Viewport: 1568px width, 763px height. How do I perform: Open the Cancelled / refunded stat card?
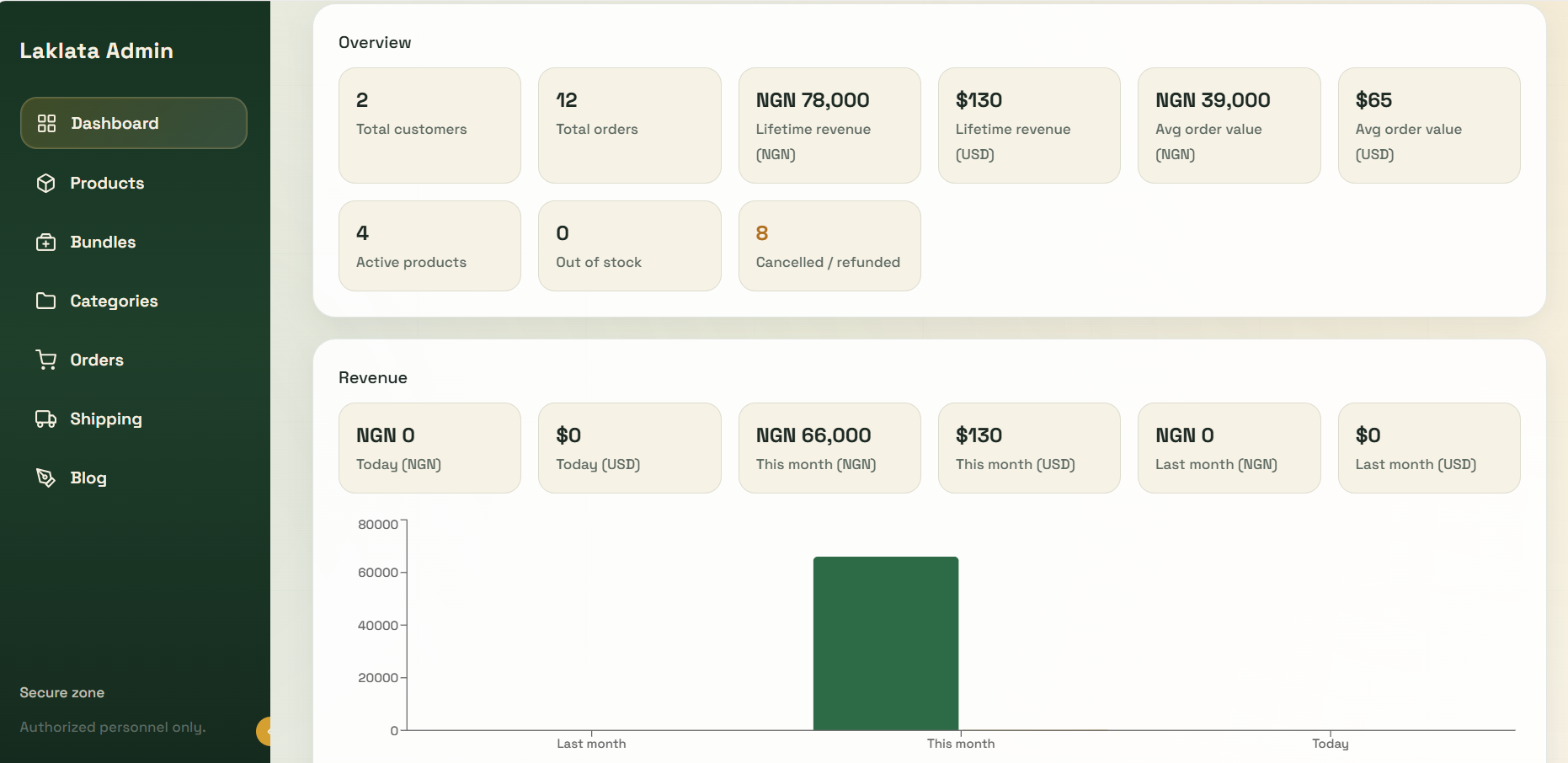(829, 245)
